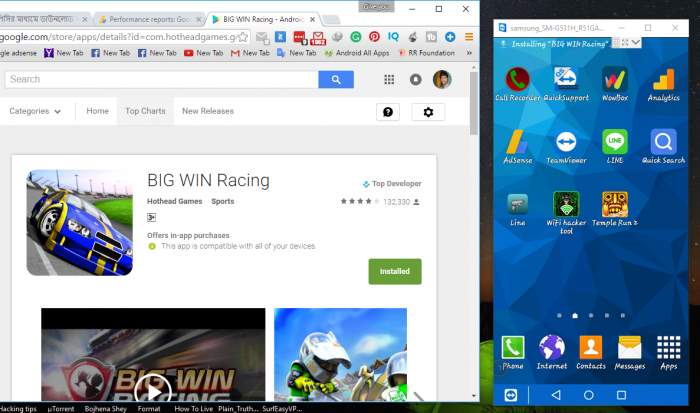The image size is (700, 413).
Task: Click Hacking tips taskbar item
Action: [x=18, y=409]
